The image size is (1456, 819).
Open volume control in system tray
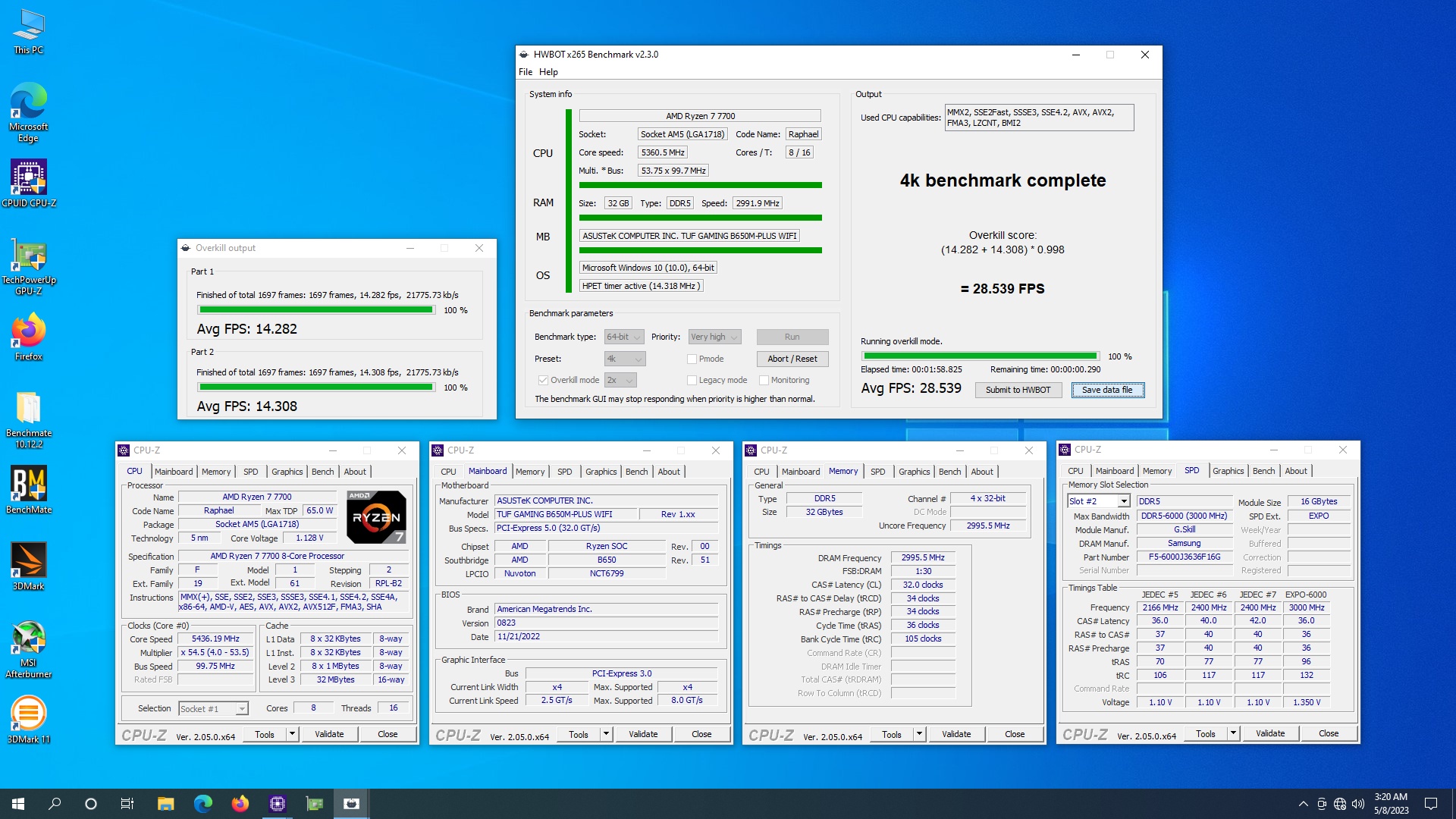tap(1358, 804)
